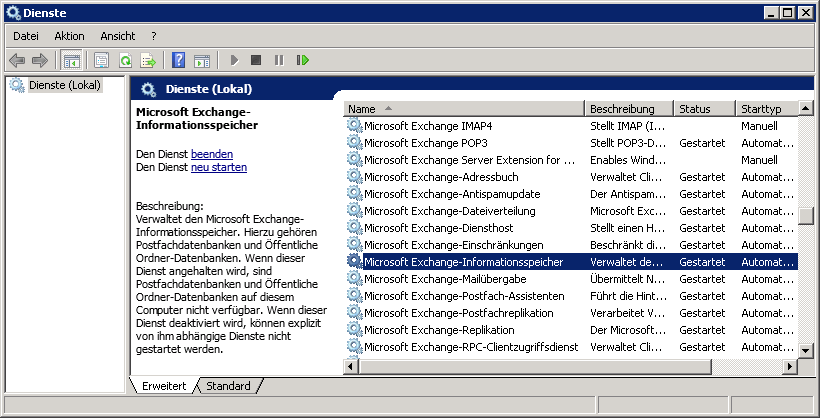Click the Restart service toolbar icon
This screenshot has width=820, height=418.
click(302, 61)
